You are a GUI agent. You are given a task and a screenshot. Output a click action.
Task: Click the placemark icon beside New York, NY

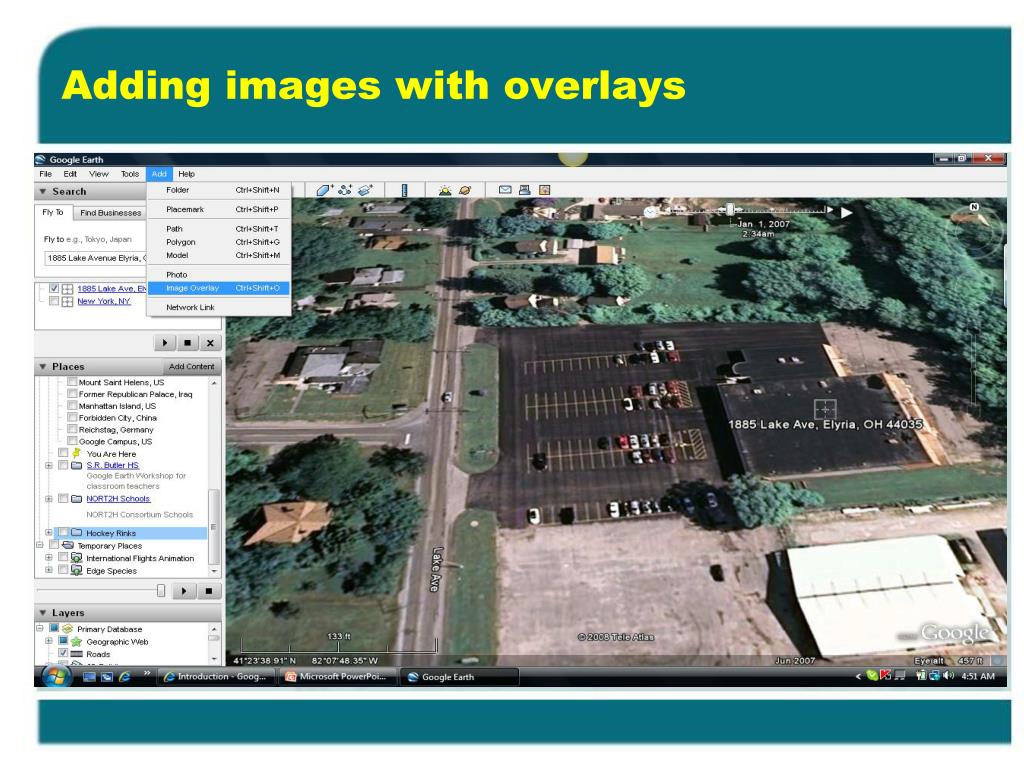(67, 301)
